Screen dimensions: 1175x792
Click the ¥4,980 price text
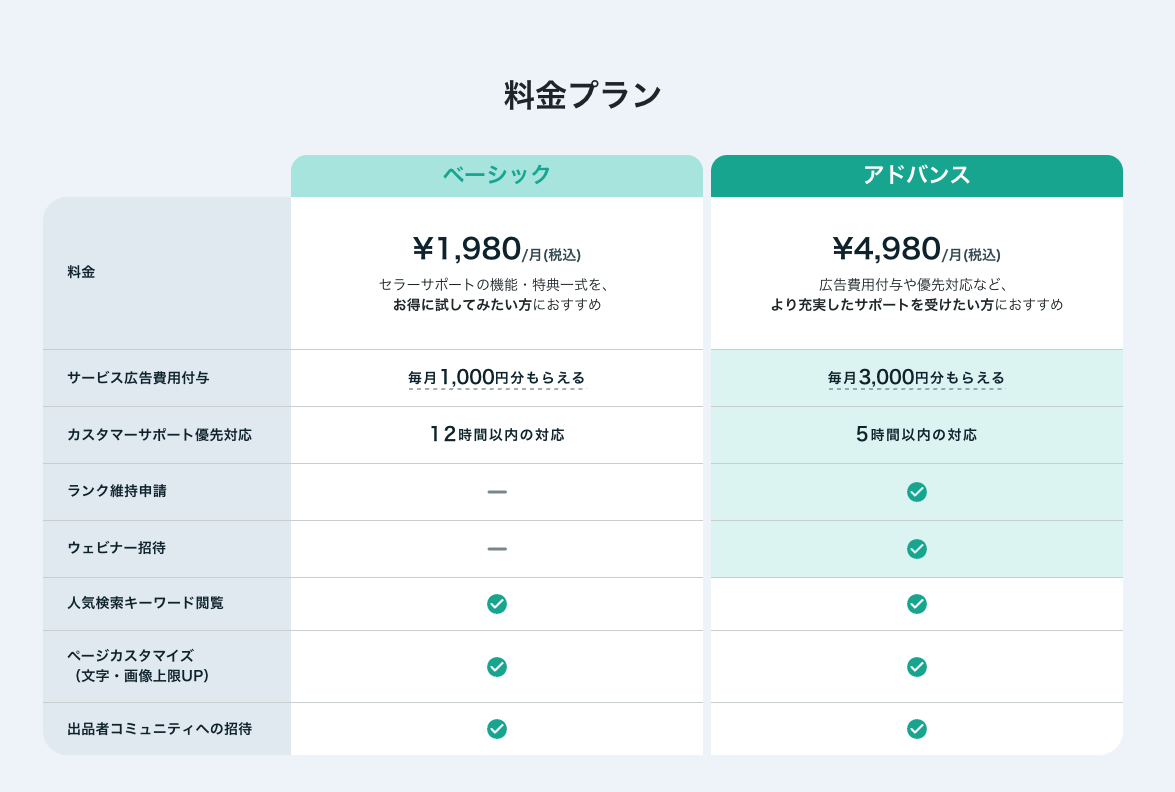click(x=886, y=249)
